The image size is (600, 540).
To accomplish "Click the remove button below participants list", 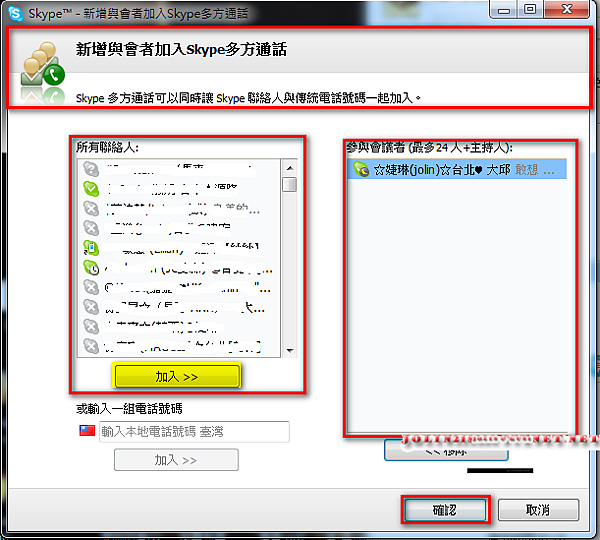I will tap(446, 450).
